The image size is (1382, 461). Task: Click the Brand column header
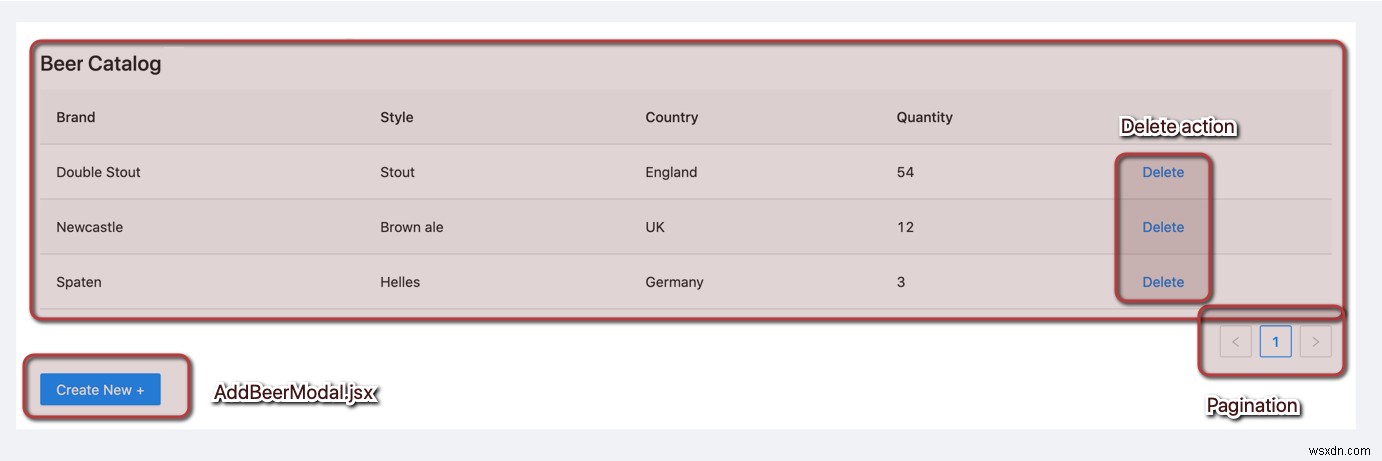[x=76, y=117]
